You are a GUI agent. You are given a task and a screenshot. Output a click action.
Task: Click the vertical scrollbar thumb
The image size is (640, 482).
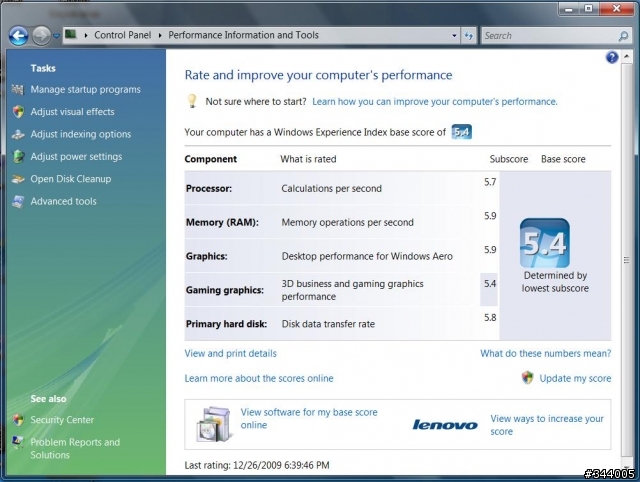pos(626,260)
